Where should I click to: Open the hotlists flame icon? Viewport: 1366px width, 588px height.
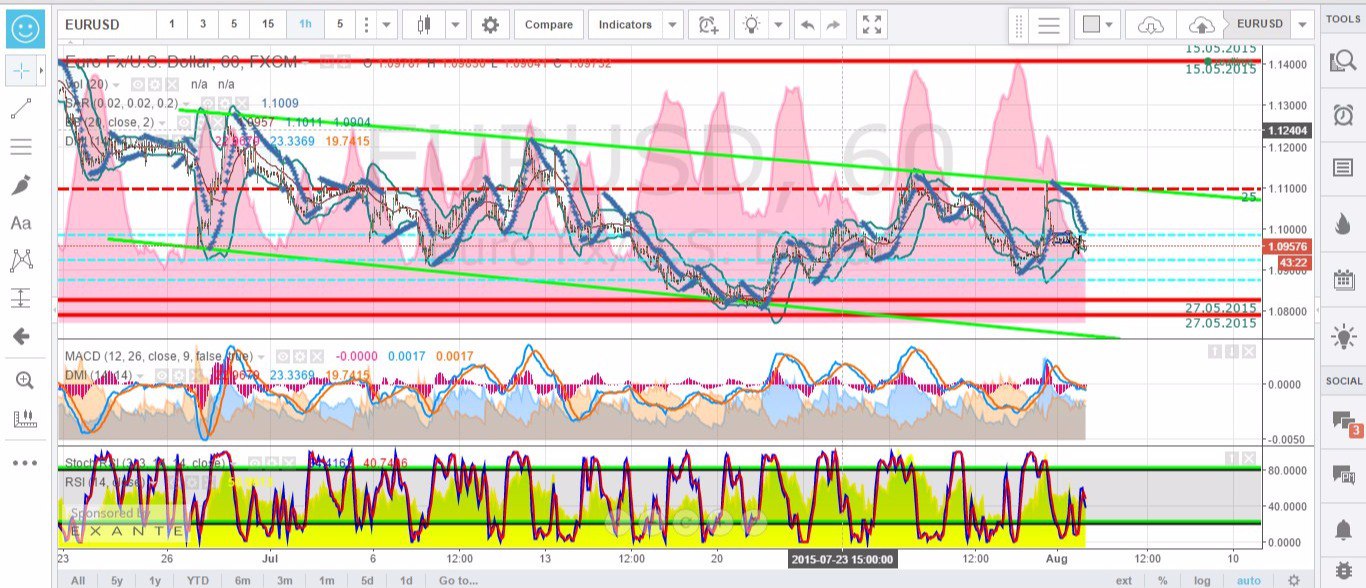(x=1343, y=225)
